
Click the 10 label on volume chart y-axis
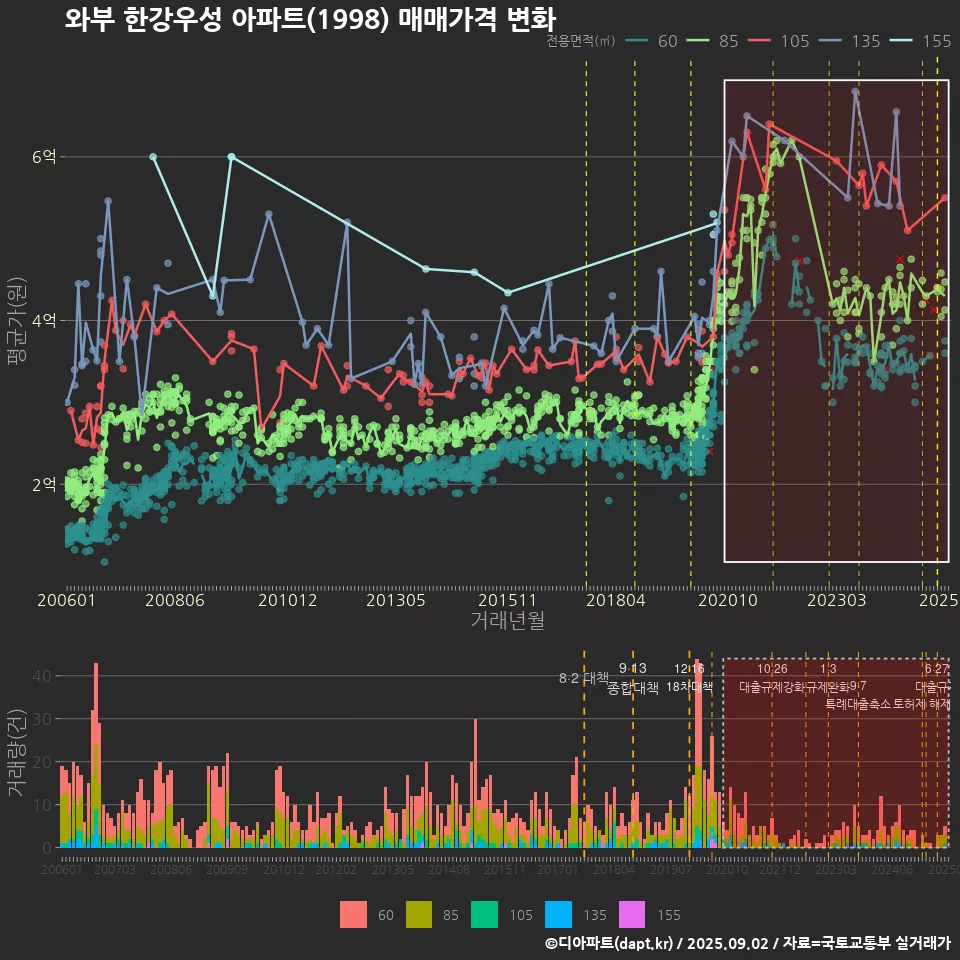(x=42, y=804)
